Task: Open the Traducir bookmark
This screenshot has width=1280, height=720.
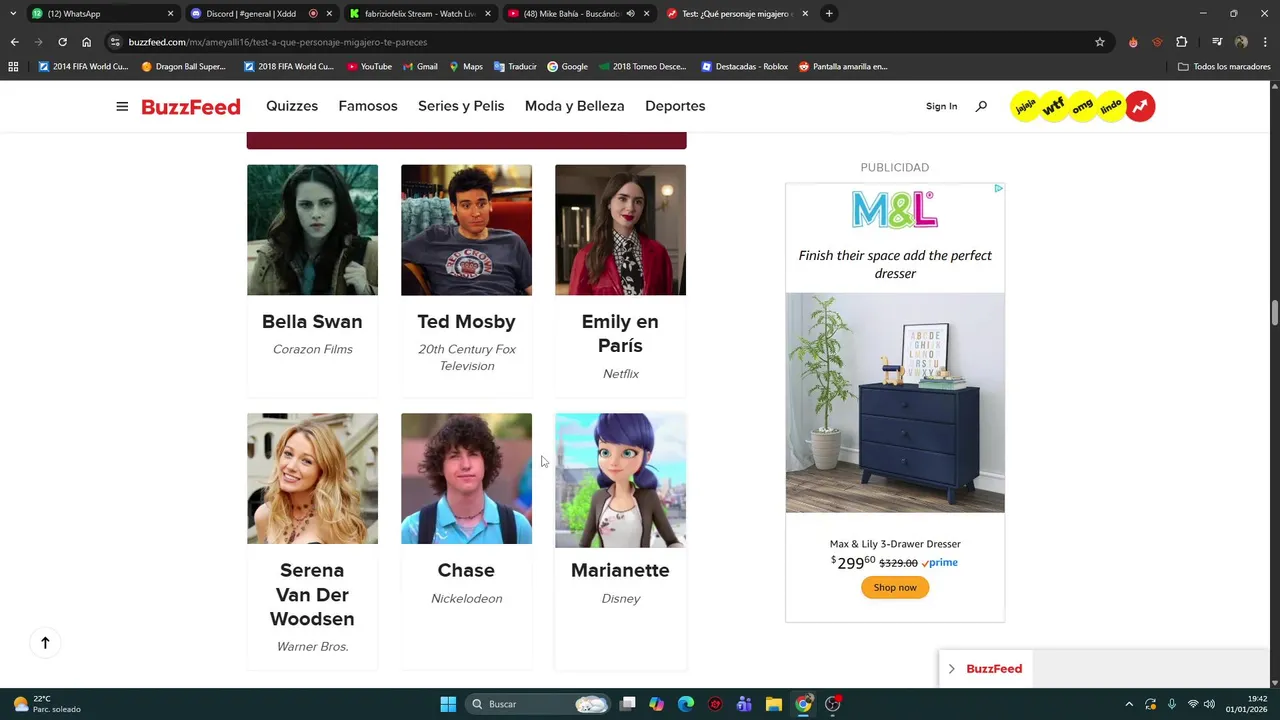Action: coord(515,67)
